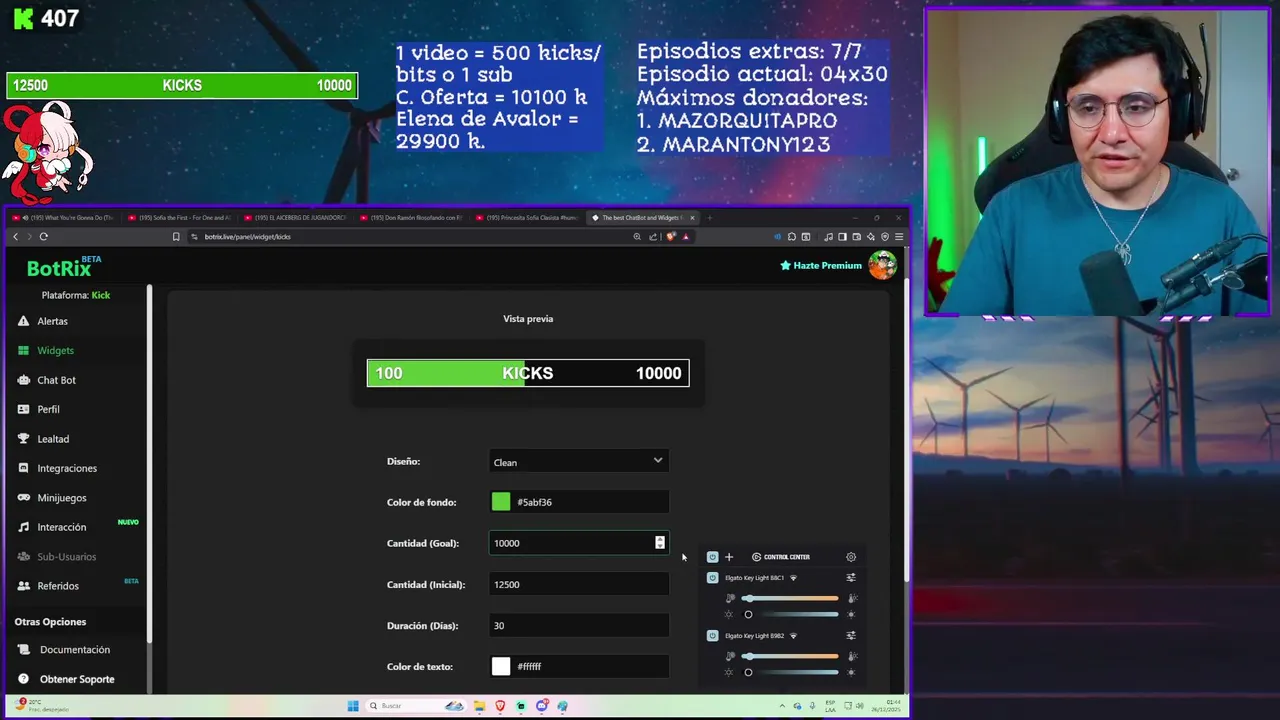Click the browser back arrow
The height and width of the screenshot is (720, 1280).
click(x=15, y=237)
